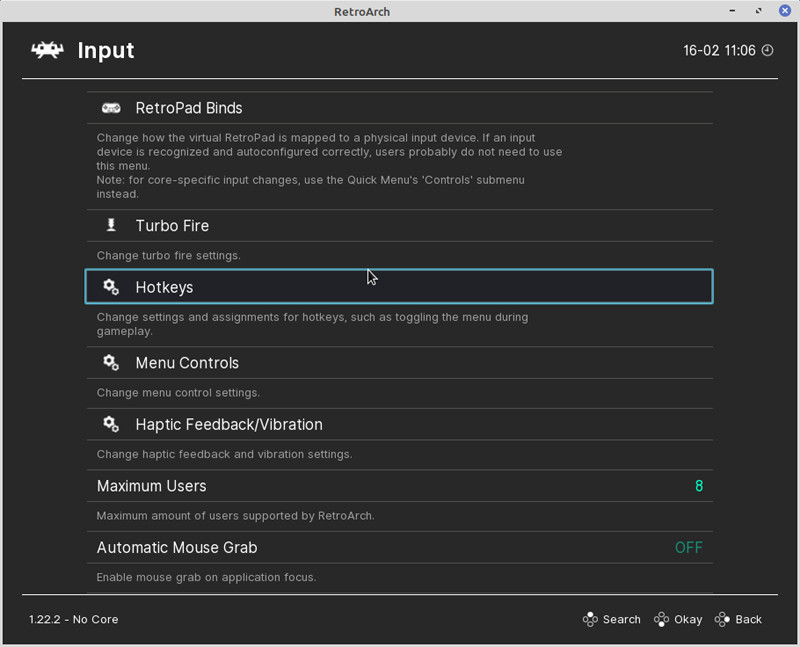Open the Turbo Fire settings

[x=399, y=226]
